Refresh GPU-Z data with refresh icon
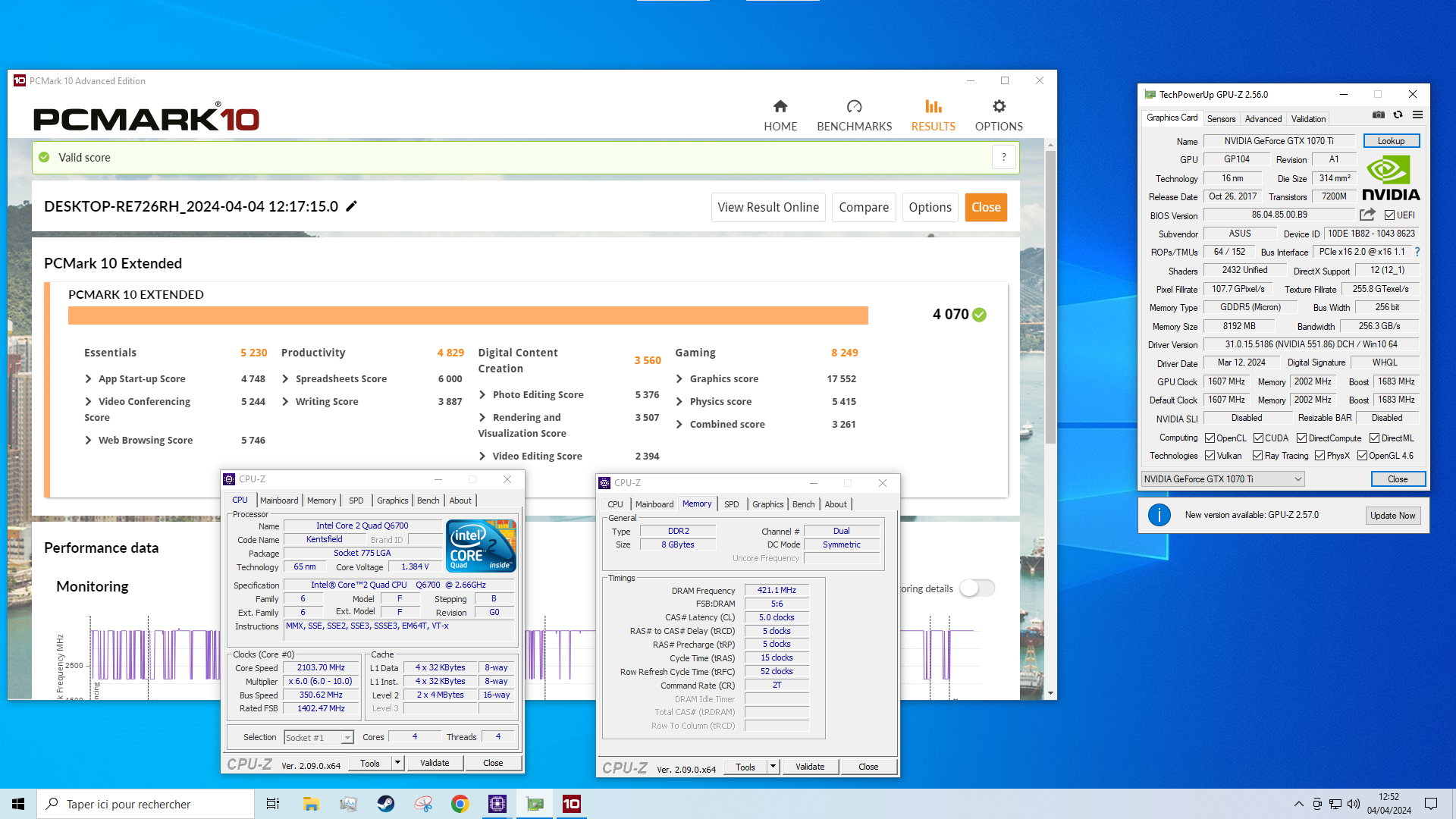This screenshot has height=819, width=1456. pyautogui.click(x=1398, y=115)
